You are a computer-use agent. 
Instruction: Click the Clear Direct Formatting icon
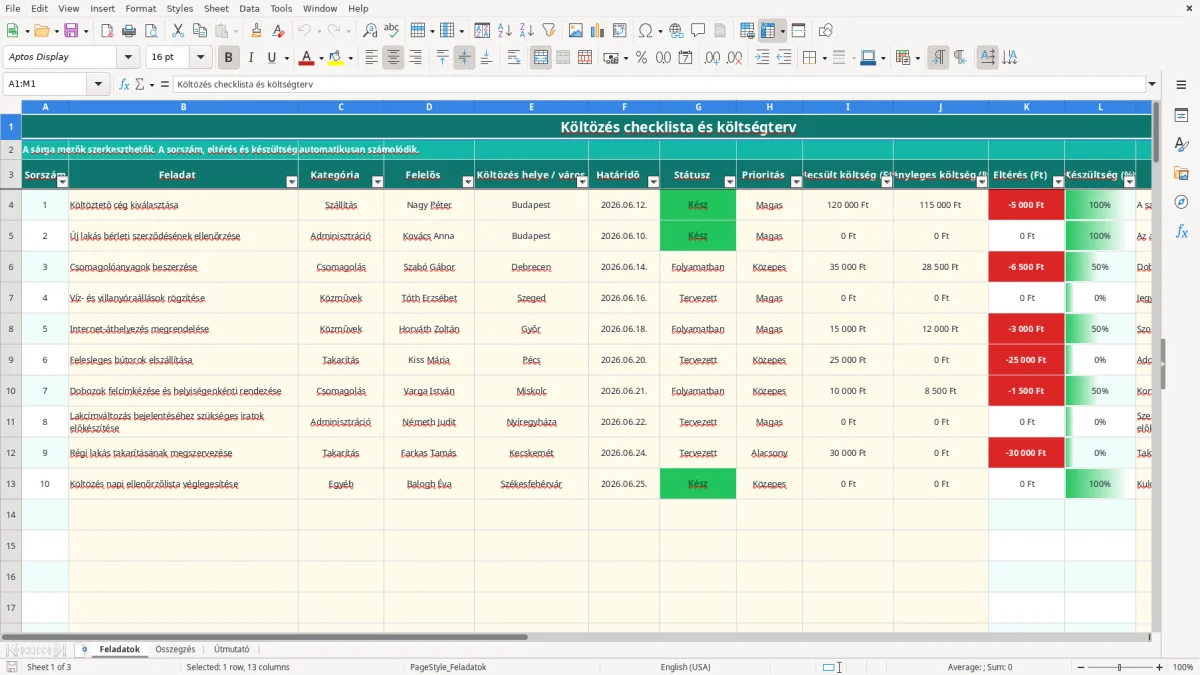pyautogui.click(x=277, y=31)
